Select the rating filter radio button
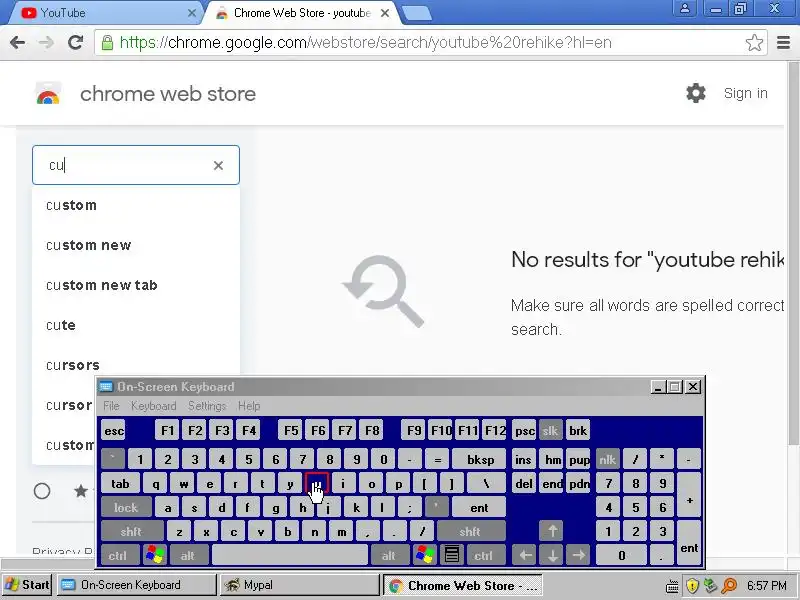800x600 pixels. 42,491
